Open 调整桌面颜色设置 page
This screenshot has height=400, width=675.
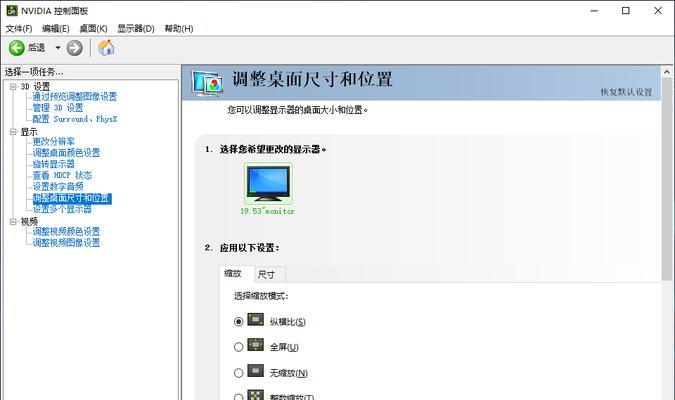click(66, 152)
